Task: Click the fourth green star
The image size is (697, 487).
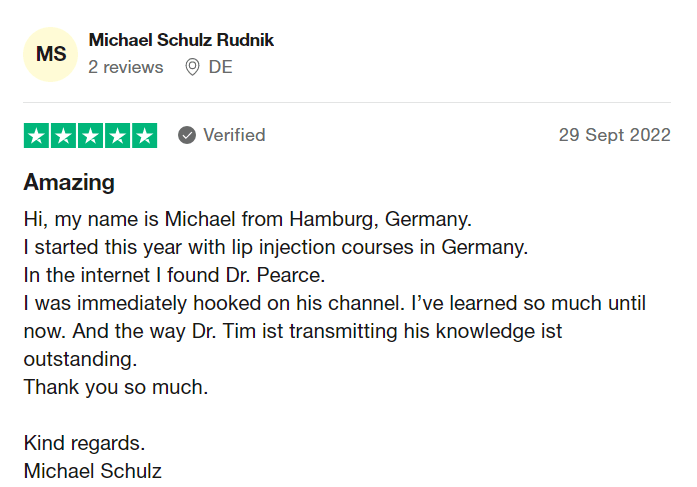Action: tap(117, 136)
